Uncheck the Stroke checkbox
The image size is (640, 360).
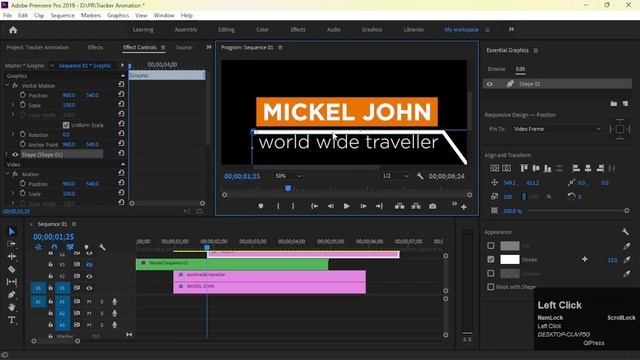pos(491,259)
